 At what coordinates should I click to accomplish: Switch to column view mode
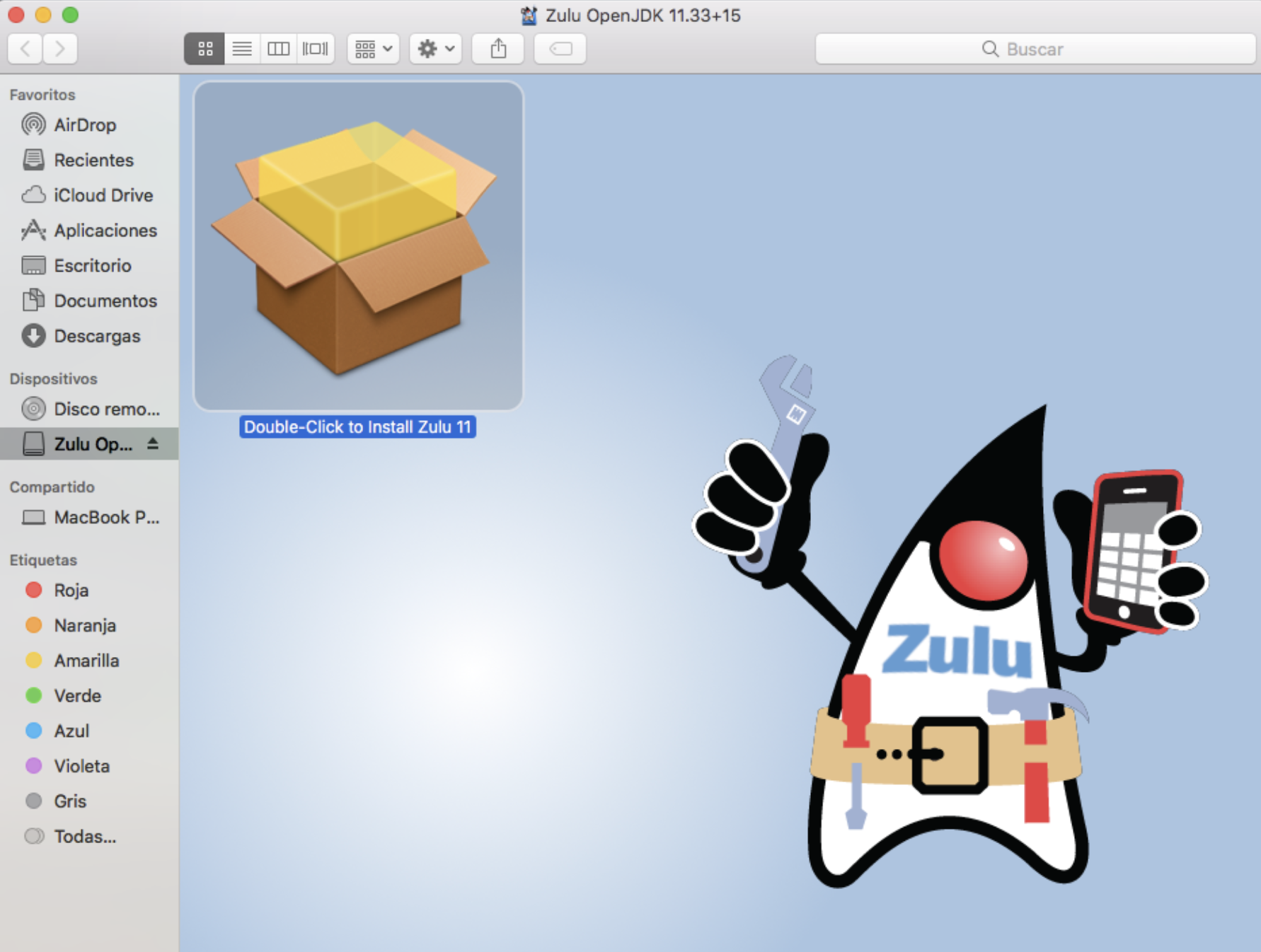(x=279, y=49)
